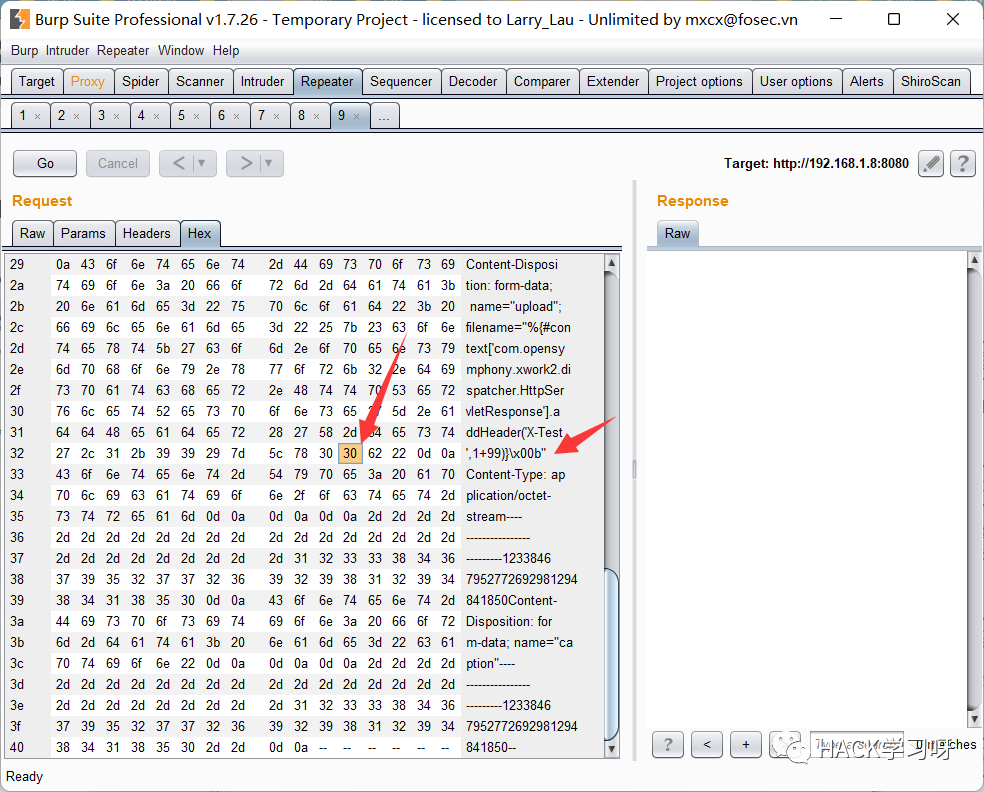Screen dimensions: 984x792
Task: Switch to the Proxy tab
Action: (x=88, y=82)
